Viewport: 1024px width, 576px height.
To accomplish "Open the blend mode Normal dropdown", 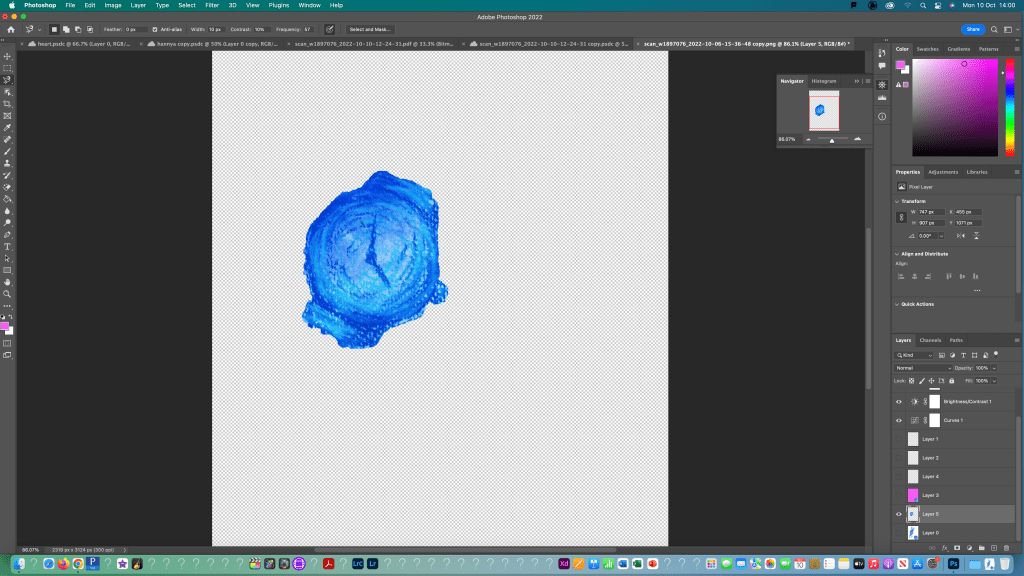I will click(x=923, y=368).
